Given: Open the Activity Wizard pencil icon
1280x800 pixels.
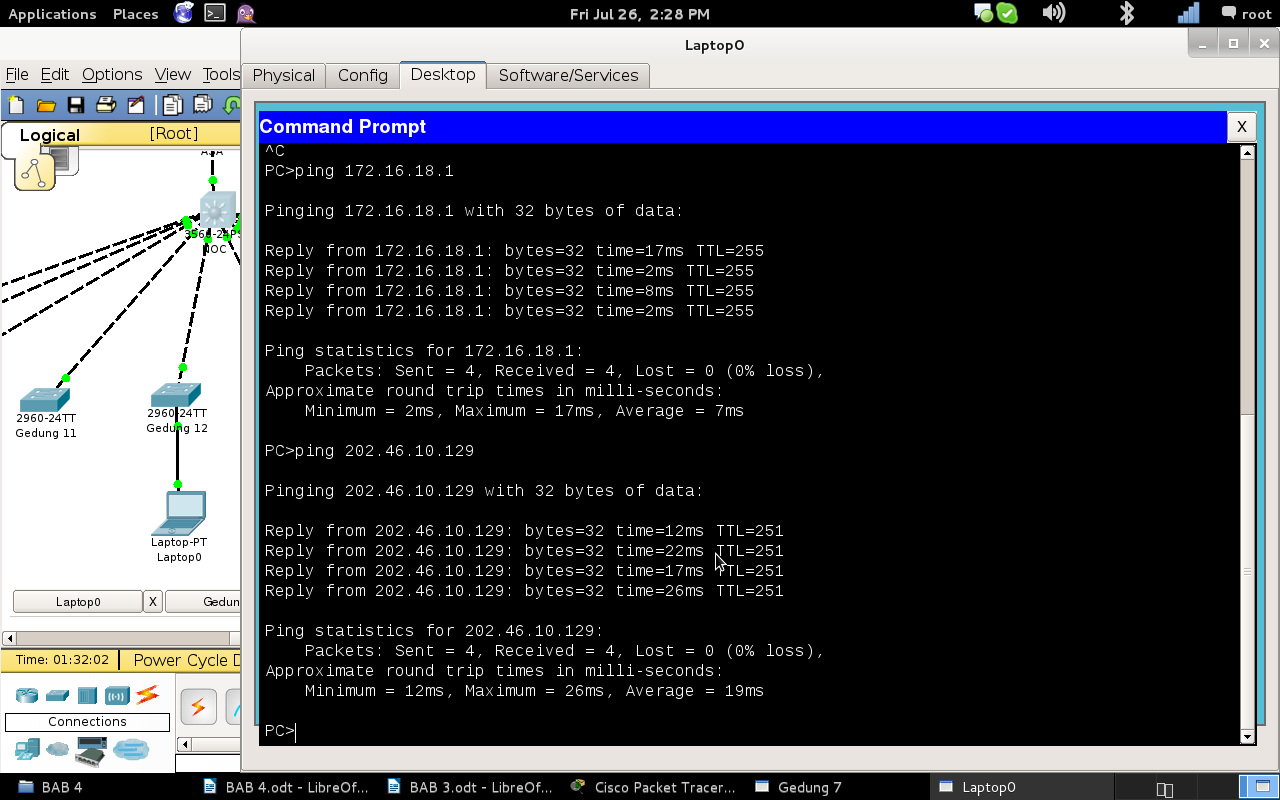Looking at the screenshot, I should coord(136,105).
